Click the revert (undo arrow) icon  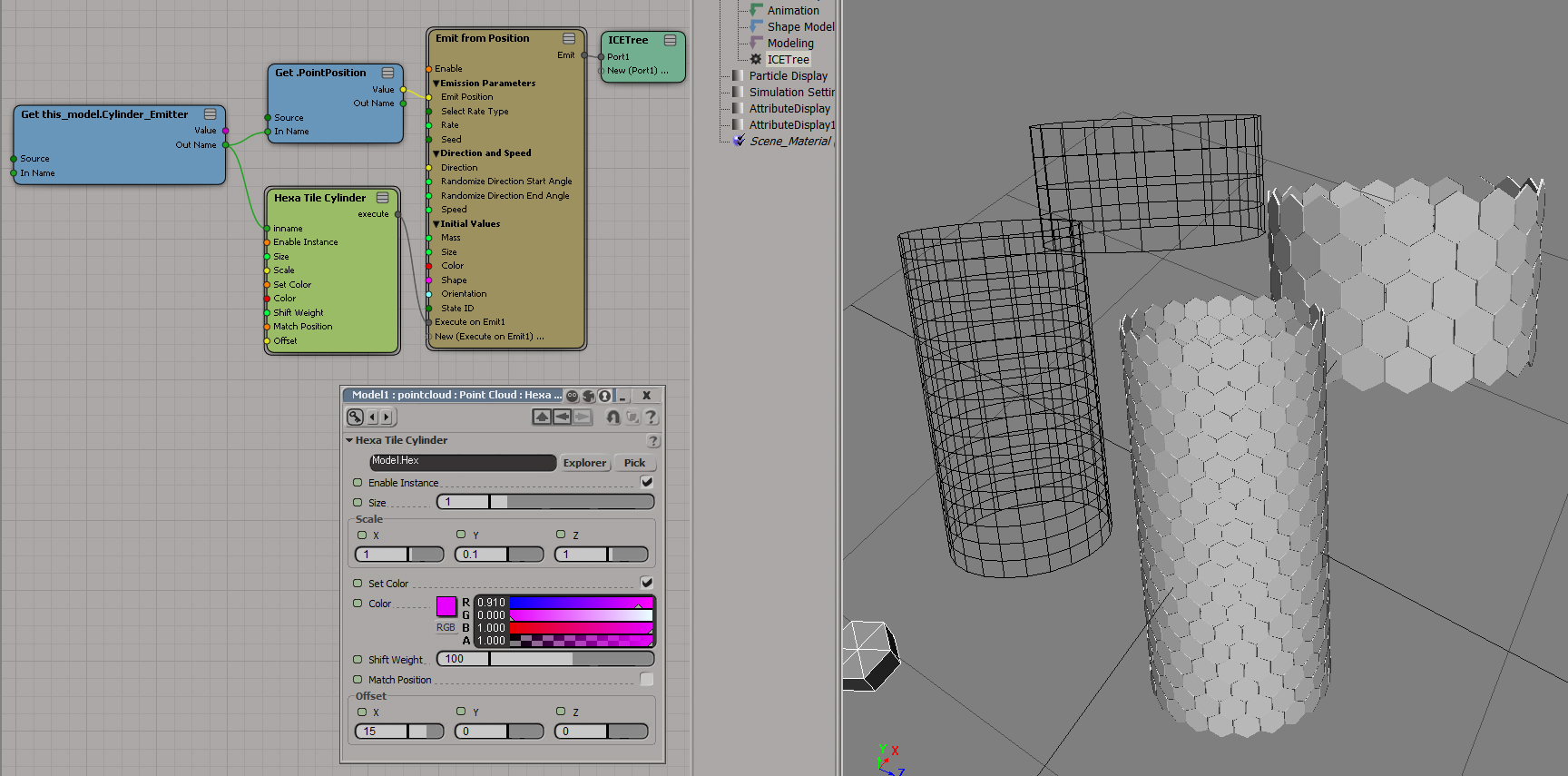(613, 417)
